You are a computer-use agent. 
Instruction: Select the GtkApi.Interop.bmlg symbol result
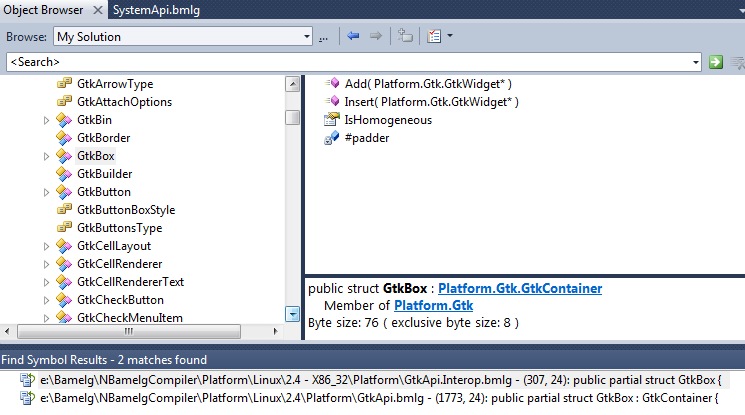(370, 380)
